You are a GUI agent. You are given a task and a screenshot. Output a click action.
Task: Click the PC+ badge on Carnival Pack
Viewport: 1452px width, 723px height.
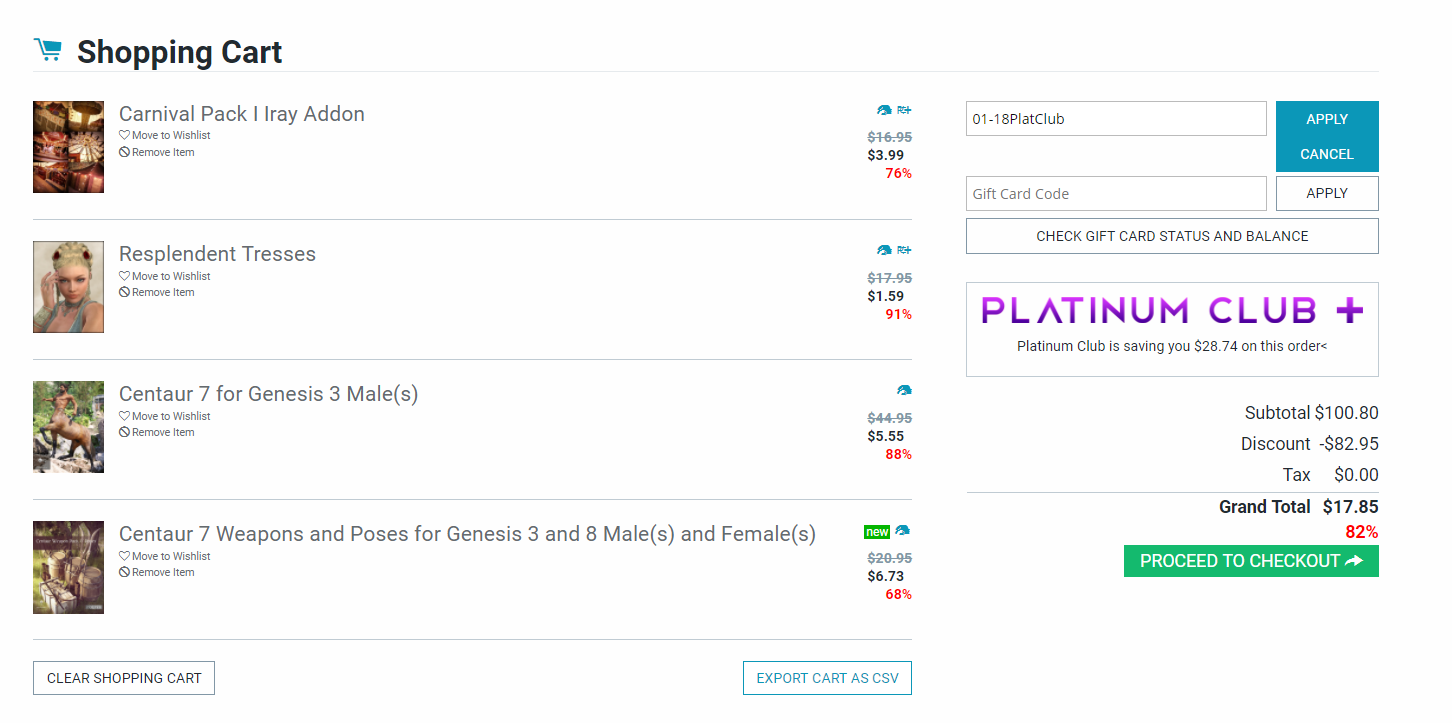pos(904,110)
